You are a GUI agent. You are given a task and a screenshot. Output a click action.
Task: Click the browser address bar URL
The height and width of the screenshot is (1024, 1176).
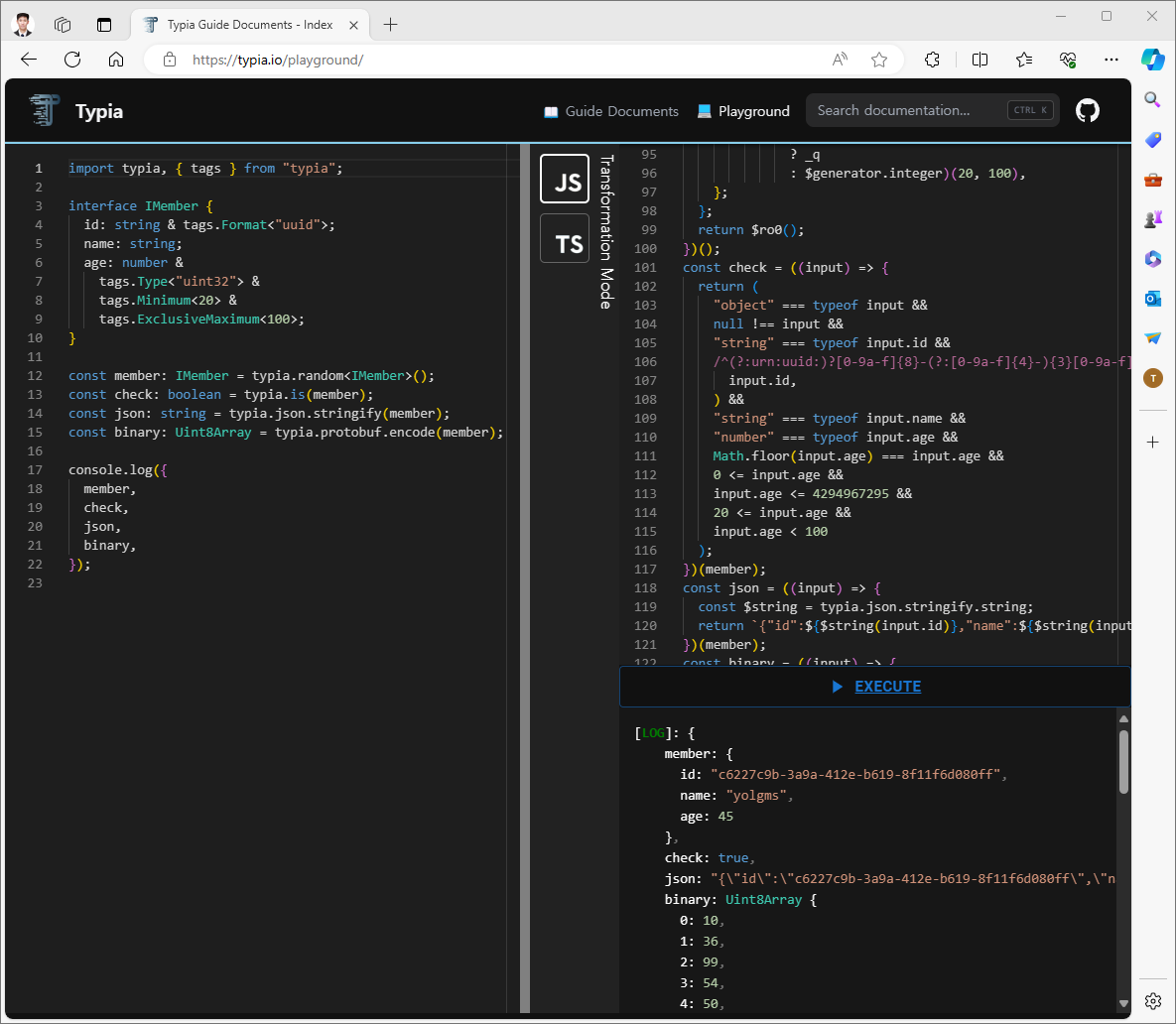point(278,60)
